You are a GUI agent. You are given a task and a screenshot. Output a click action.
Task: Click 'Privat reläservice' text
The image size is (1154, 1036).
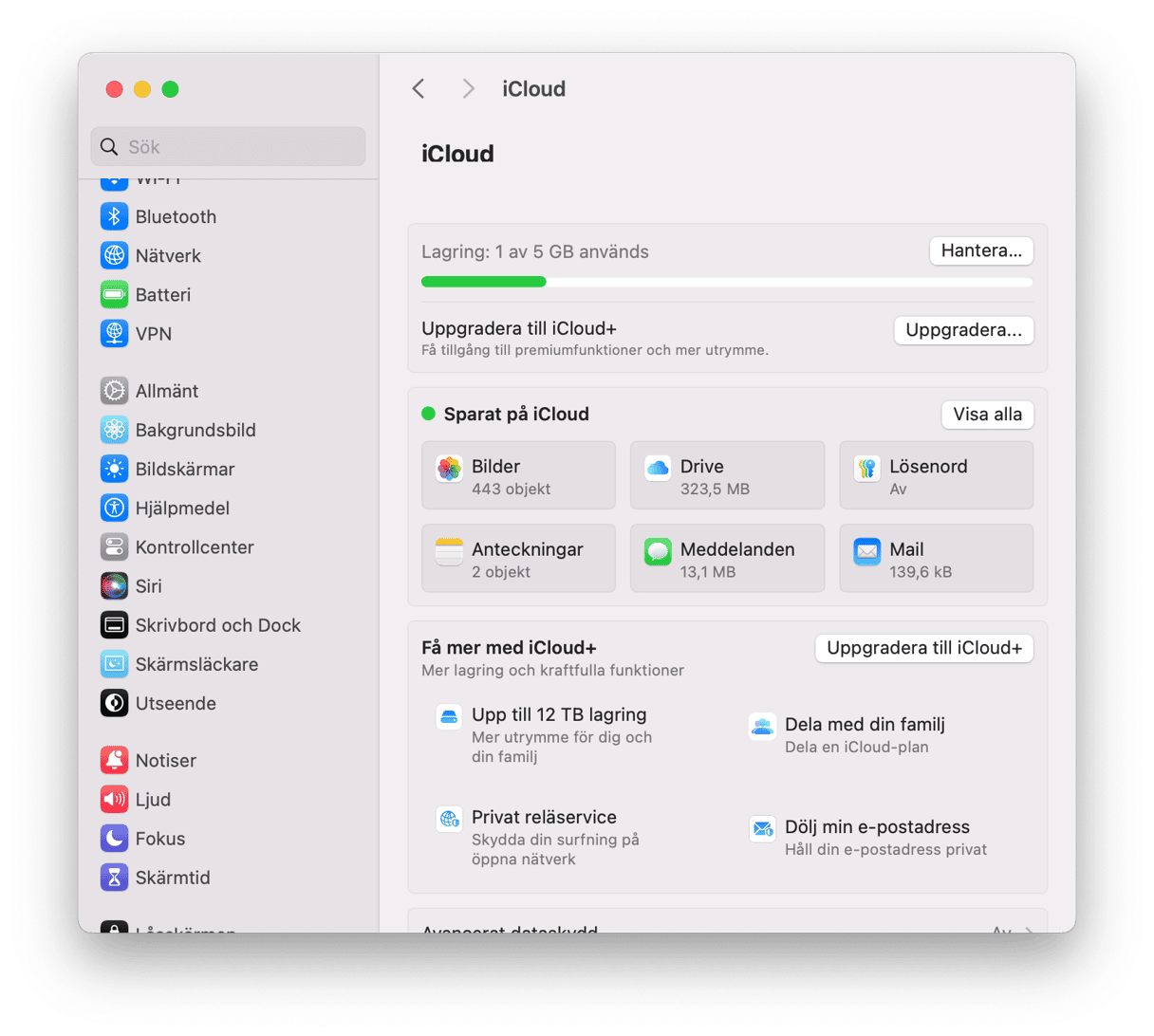(544, 817)
